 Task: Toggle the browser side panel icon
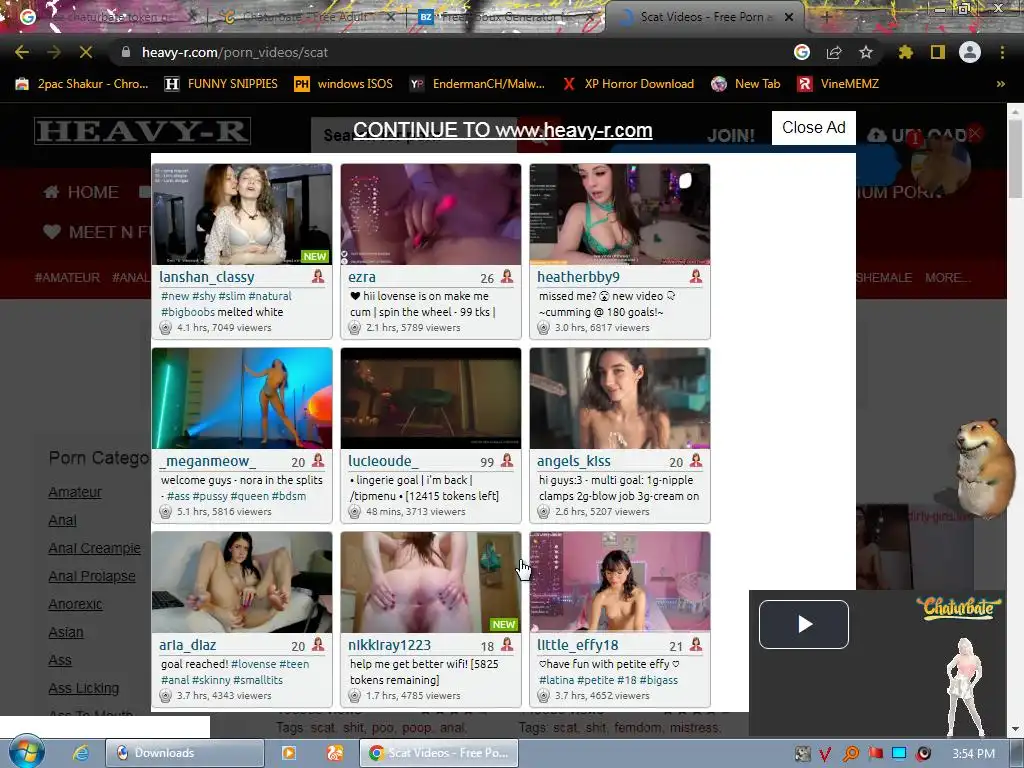coord(938,52)
